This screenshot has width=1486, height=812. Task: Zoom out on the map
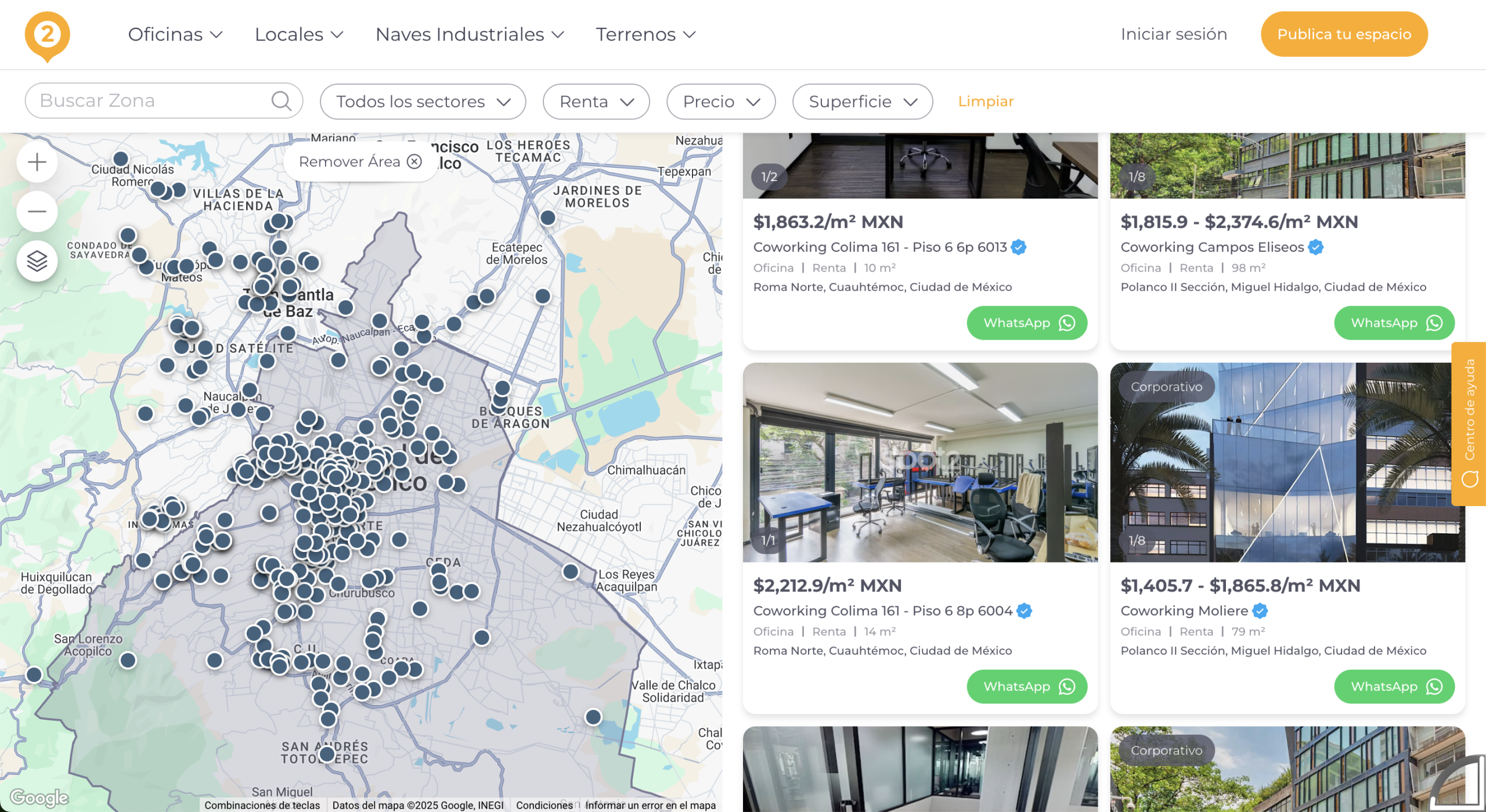(x=37, y=211)
